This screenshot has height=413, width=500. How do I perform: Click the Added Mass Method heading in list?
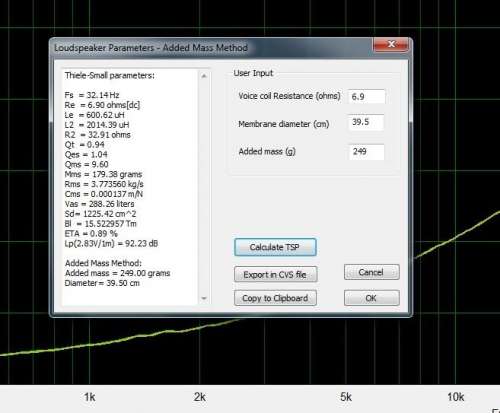[x=103, y=263]
